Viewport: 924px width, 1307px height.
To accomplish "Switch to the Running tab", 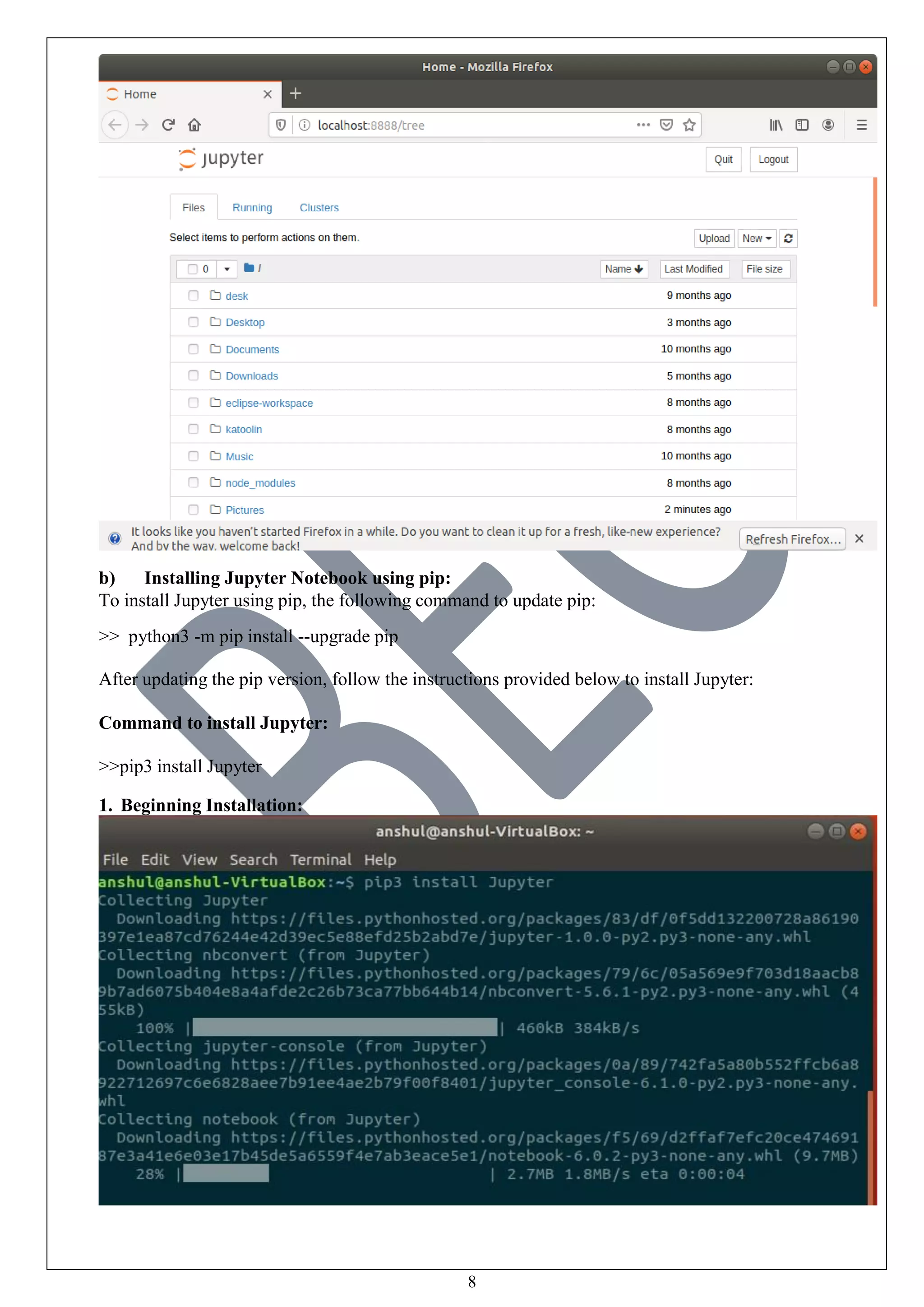I will [252, 208].
